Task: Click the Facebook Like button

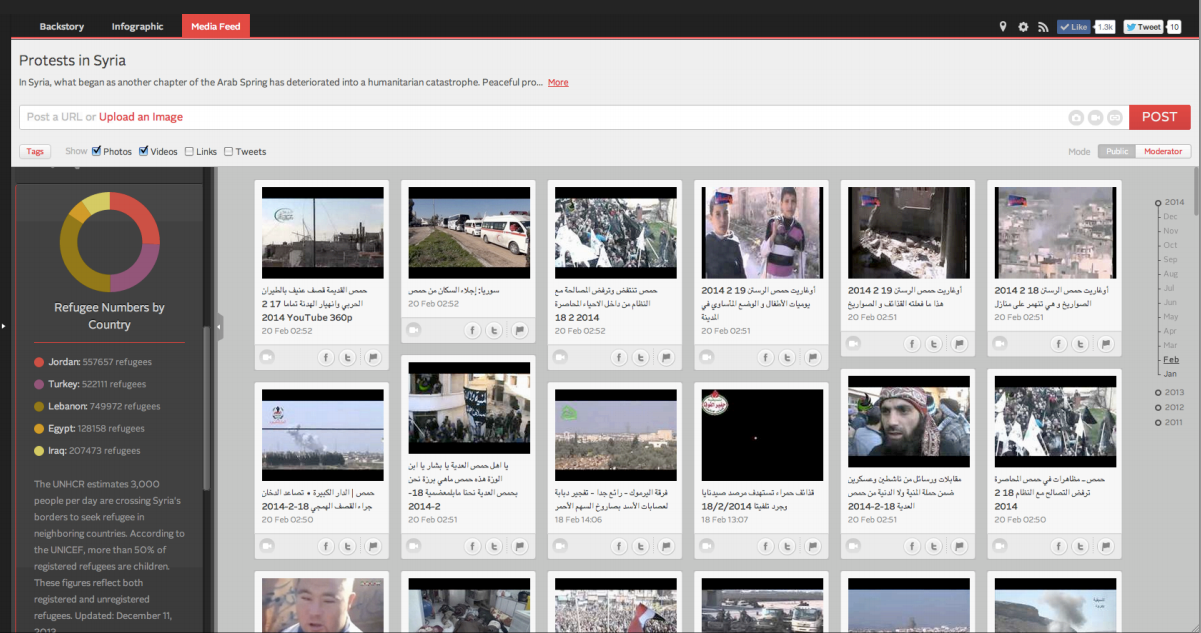Action: [x=1074, y=27]
